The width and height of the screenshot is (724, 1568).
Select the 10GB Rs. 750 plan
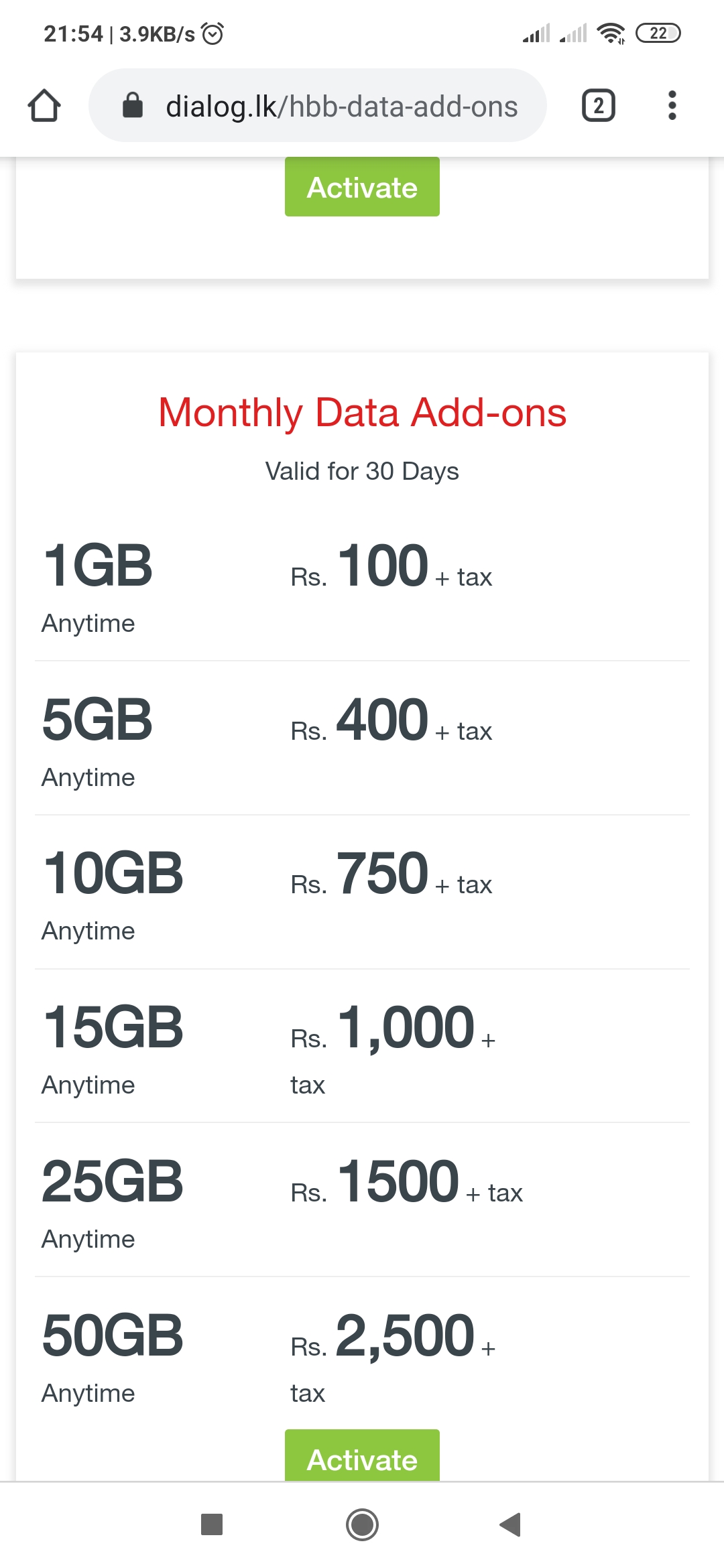click(362, 893)
